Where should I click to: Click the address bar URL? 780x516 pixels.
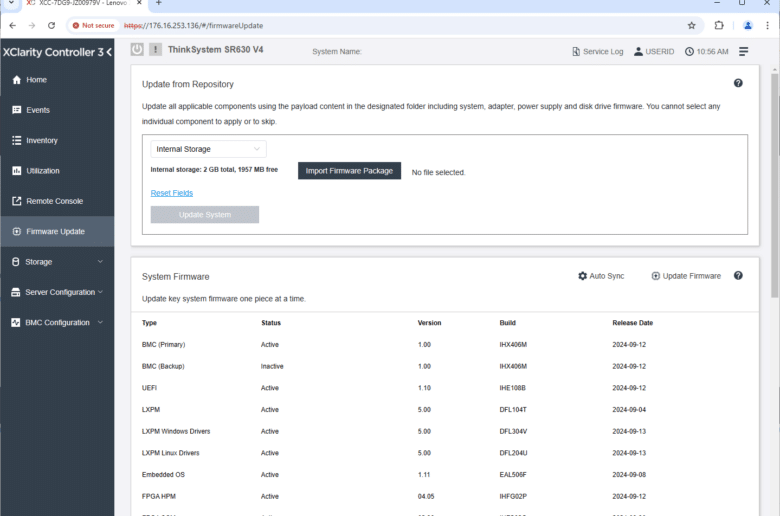pos(194,25)
